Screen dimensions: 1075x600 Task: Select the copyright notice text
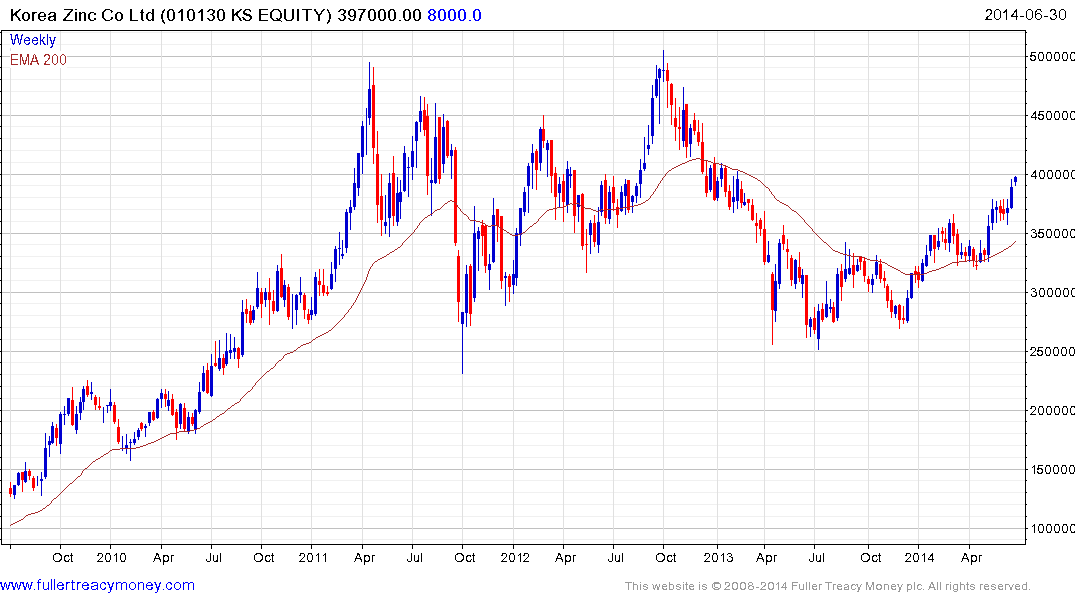[x=828, y=586]
